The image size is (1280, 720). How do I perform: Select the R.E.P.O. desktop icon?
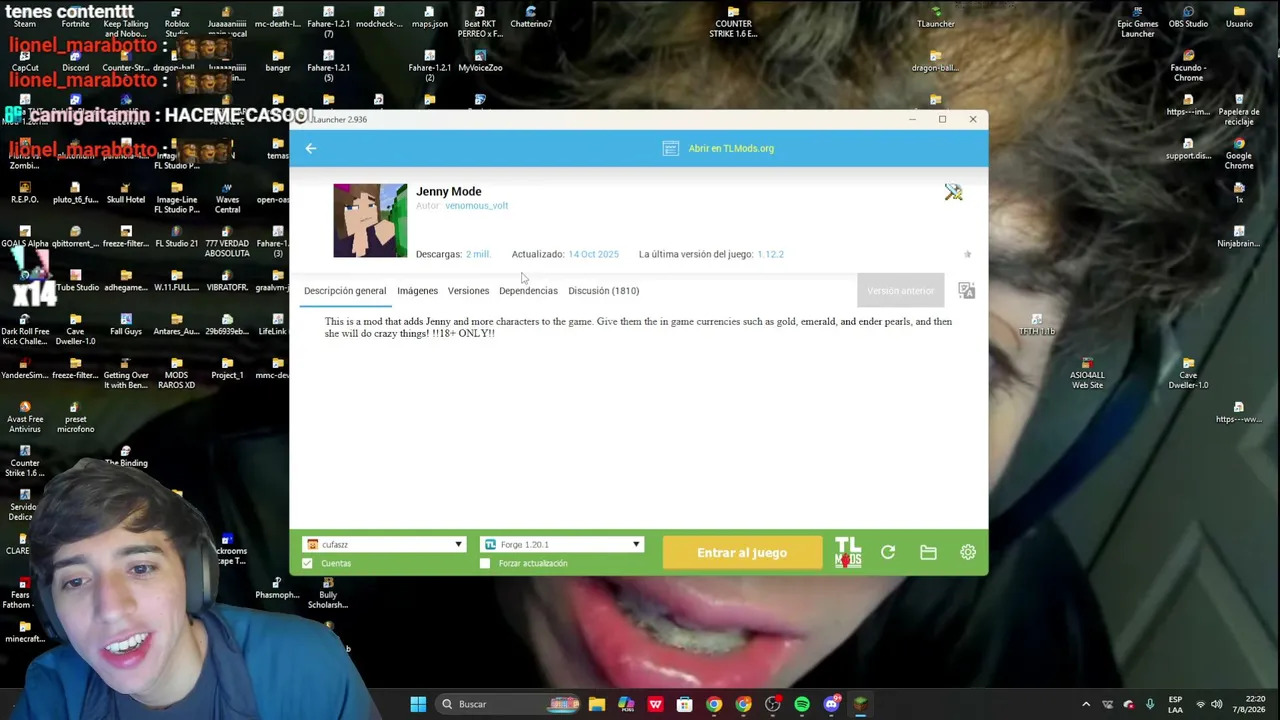click(25, 193)
